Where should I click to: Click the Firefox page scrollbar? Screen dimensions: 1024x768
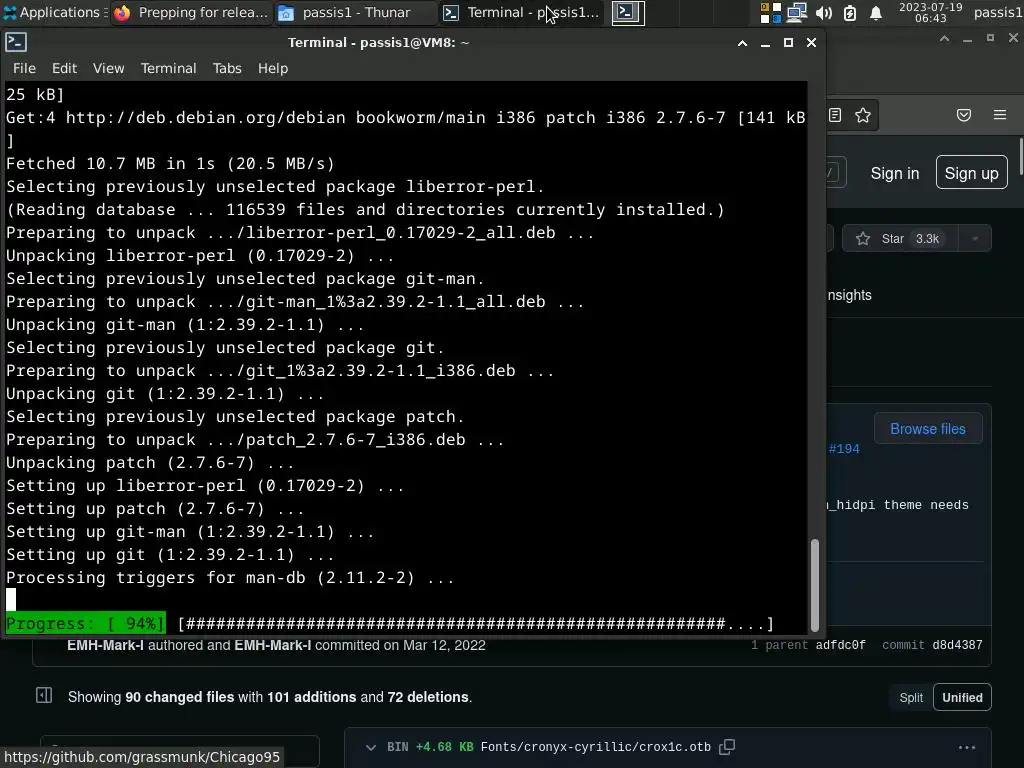[x=1020, y=157]
